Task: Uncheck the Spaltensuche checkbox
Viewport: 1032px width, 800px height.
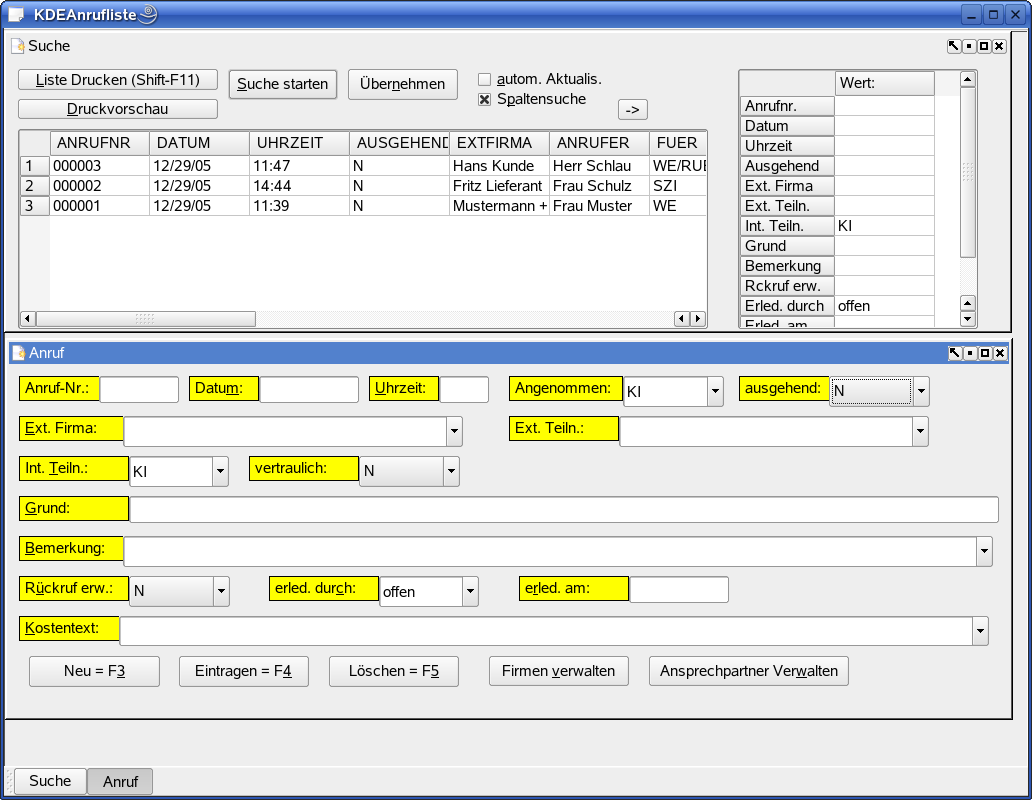Action: (x=485, y=100)
